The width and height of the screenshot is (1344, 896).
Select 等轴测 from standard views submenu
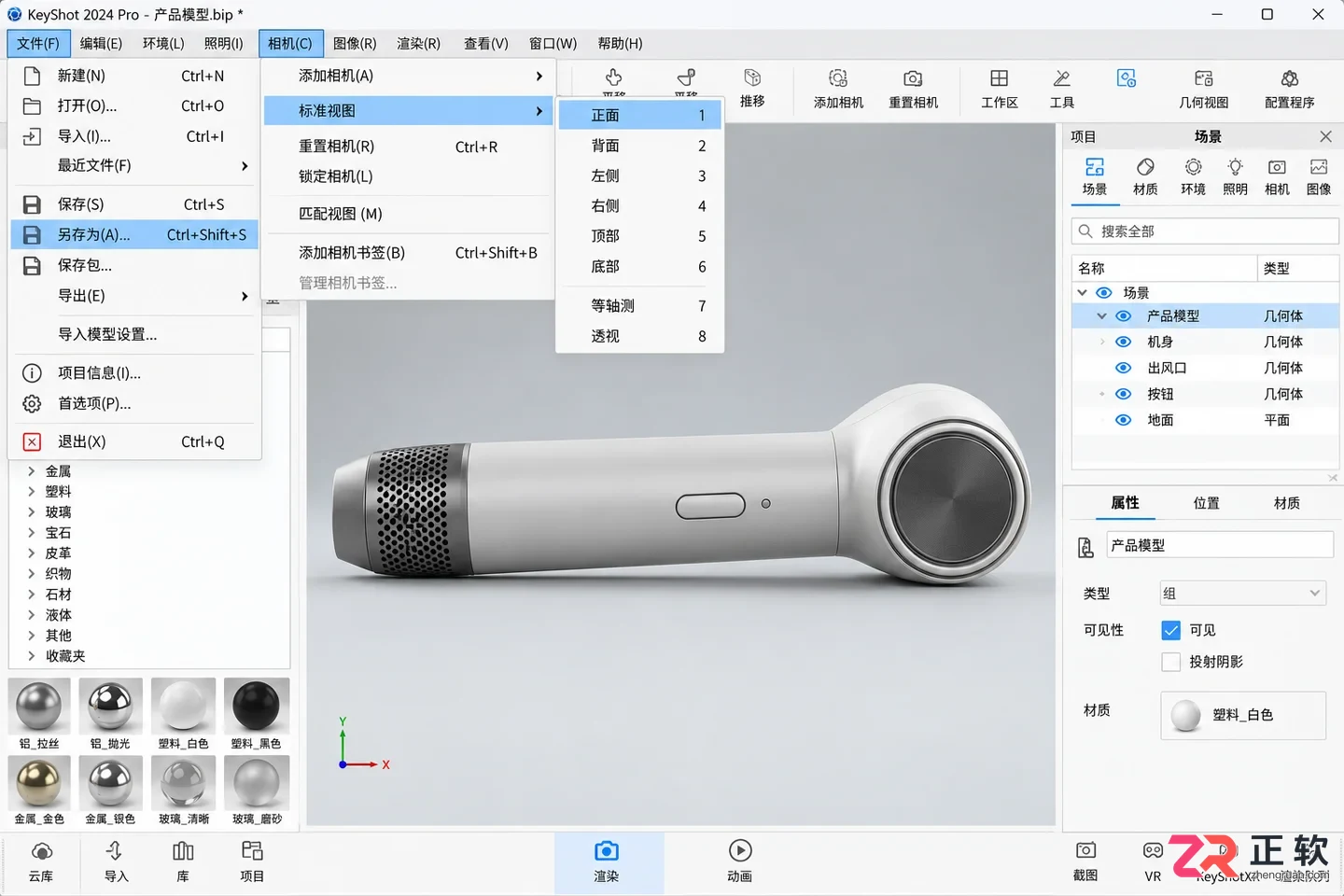639,306
